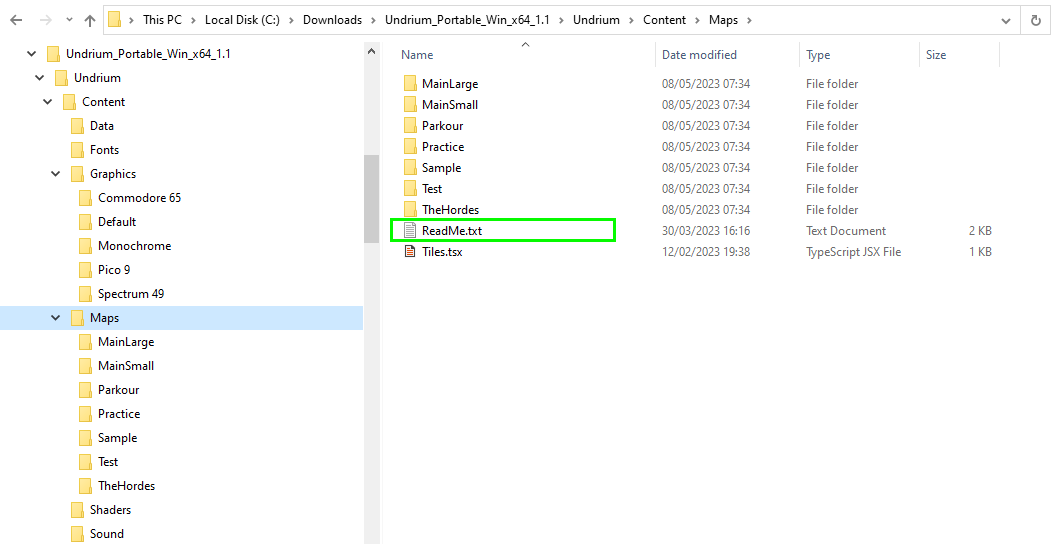Image resolution: width=1056 pixels, height=544 pixels.
Task: Select the Graphics folder in the tree
Action: (x=113, y=174)
